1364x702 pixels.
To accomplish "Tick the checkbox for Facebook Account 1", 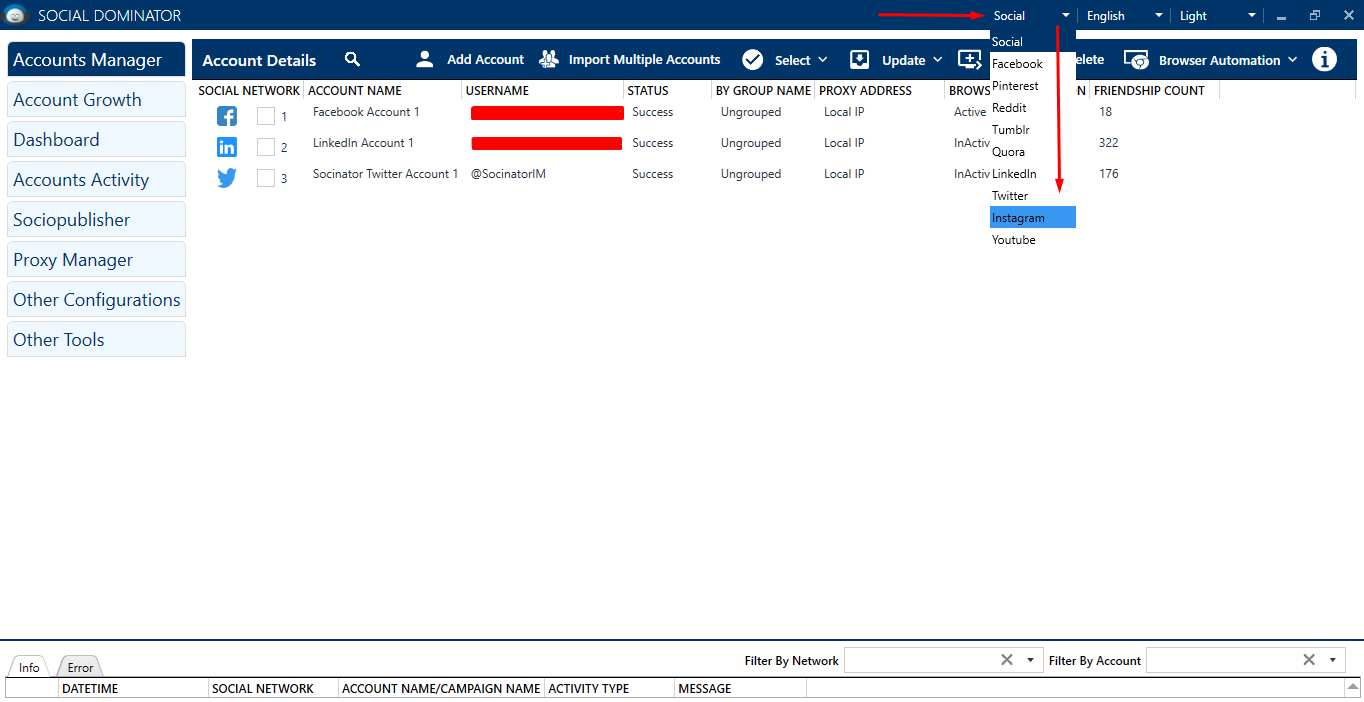I will pos(266,116).
